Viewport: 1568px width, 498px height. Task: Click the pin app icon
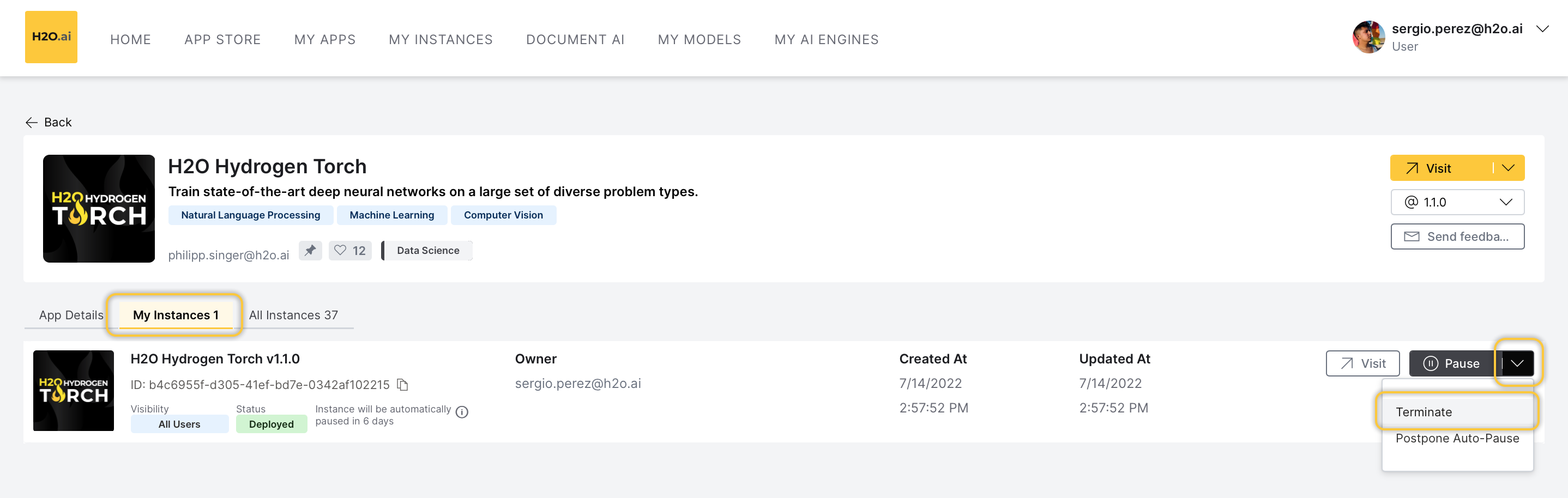310,251
